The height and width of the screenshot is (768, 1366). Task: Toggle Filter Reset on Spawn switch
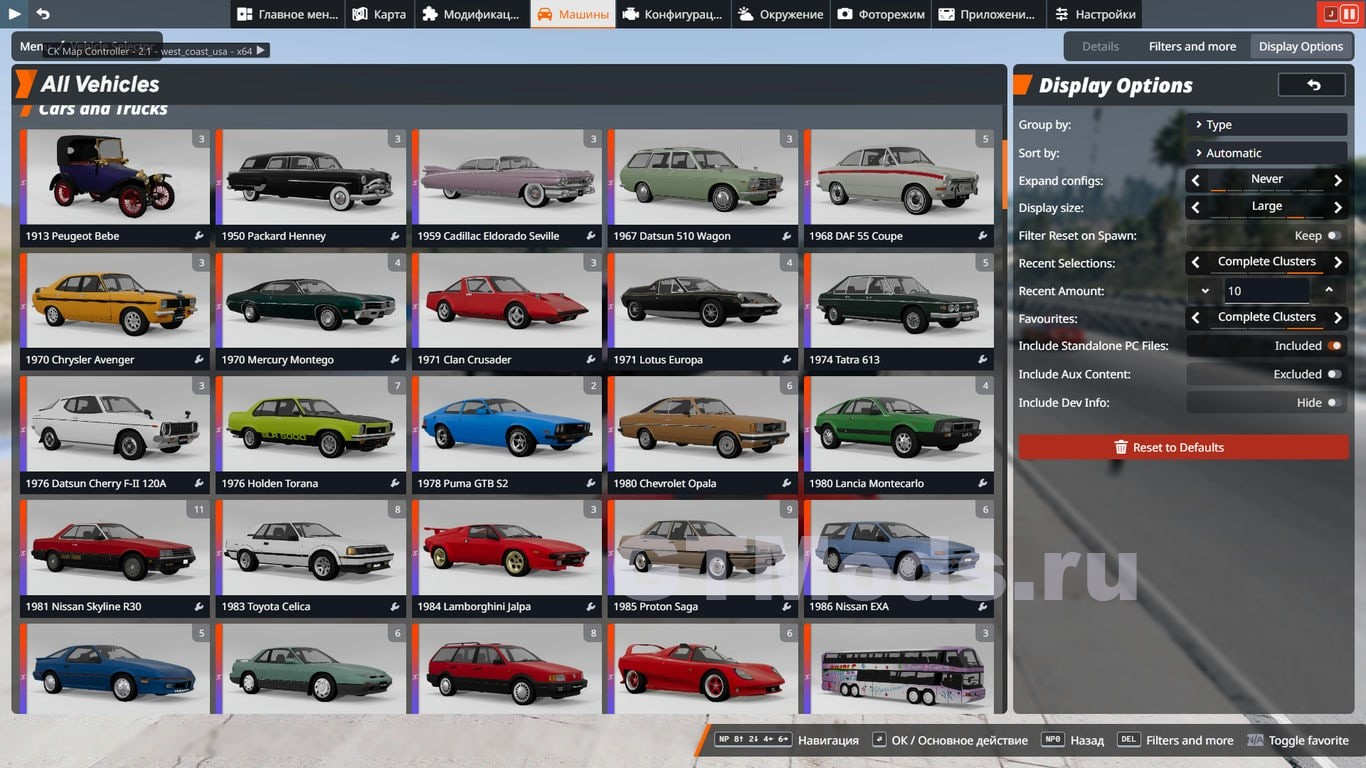tap(1332, 236)
